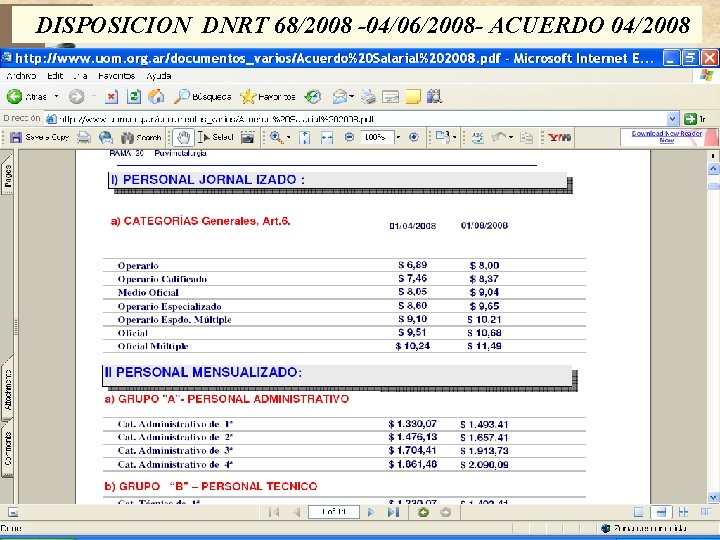Screen dimensions: 720x540
Task: Expand the Mail icon dropdown arrow
Action: 351,97
